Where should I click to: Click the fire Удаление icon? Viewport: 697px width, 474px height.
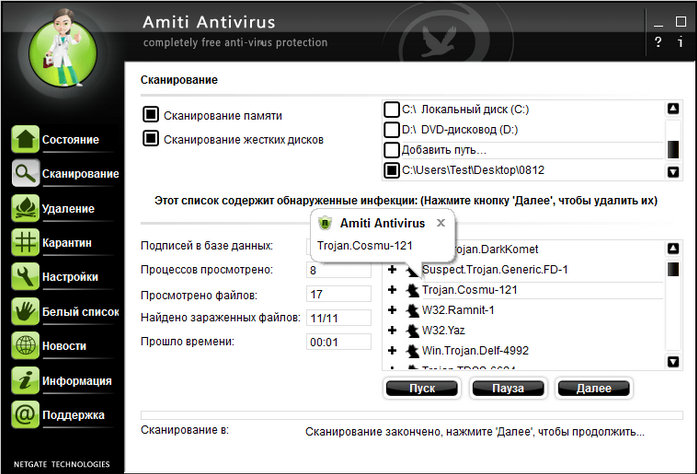click(25, 208)
